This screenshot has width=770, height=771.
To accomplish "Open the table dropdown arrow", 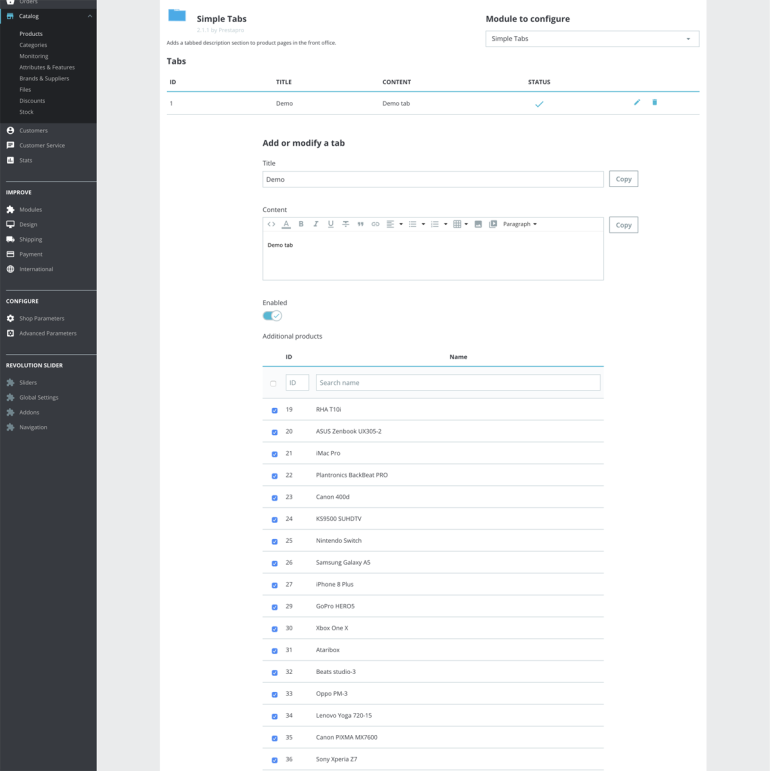I will (x=466, y=224).
